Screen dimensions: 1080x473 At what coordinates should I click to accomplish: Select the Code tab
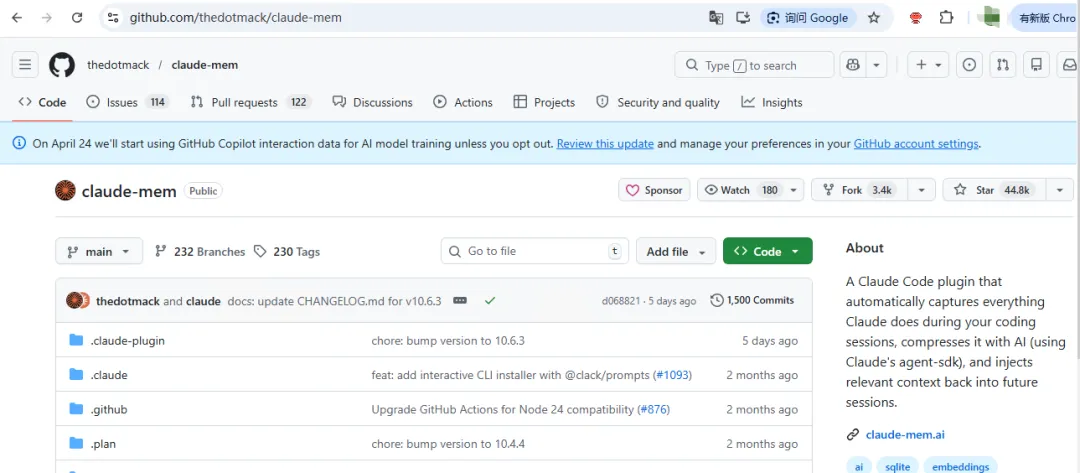coord(43,103)
